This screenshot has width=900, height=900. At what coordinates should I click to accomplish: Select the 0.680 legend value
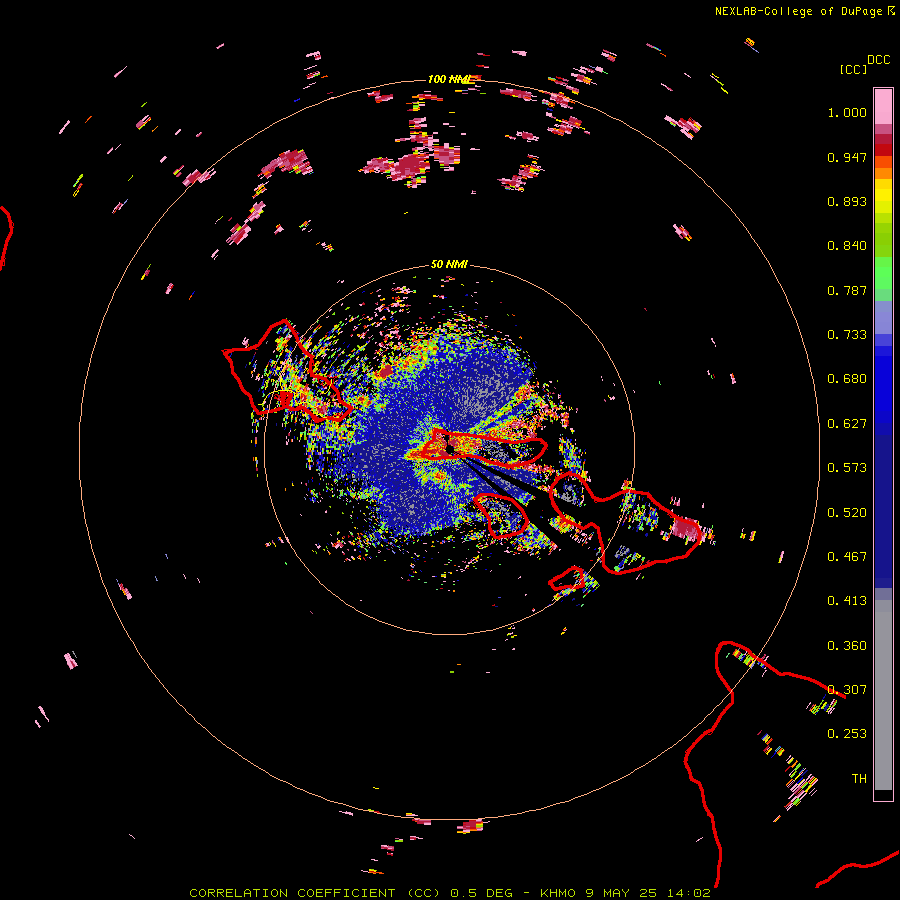coord(847,379)
